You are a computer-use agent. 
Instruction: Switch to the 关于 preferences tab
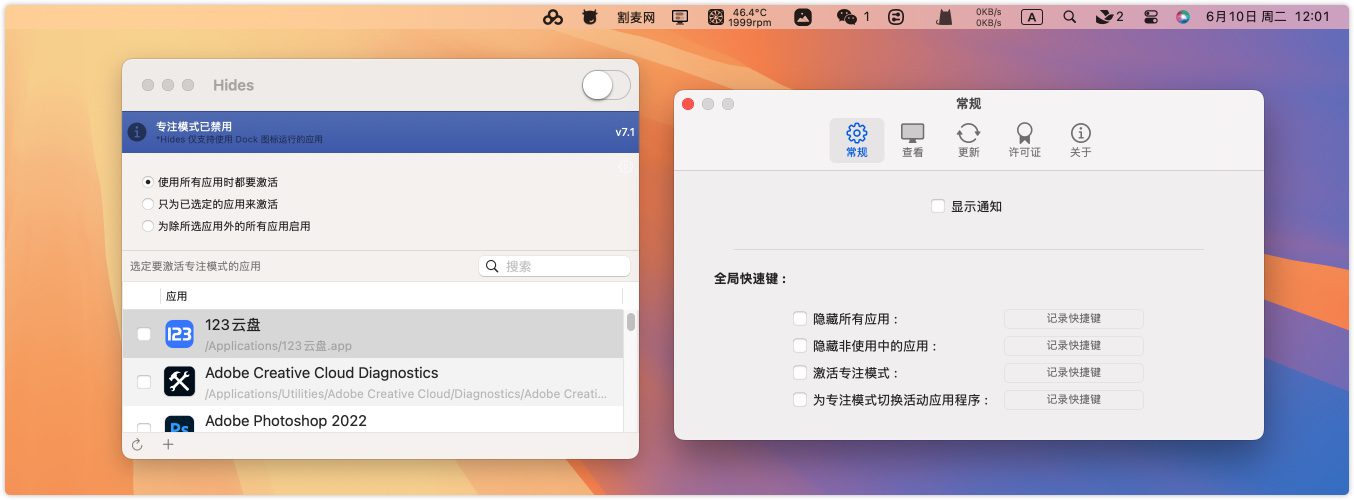coord(1080,140)
